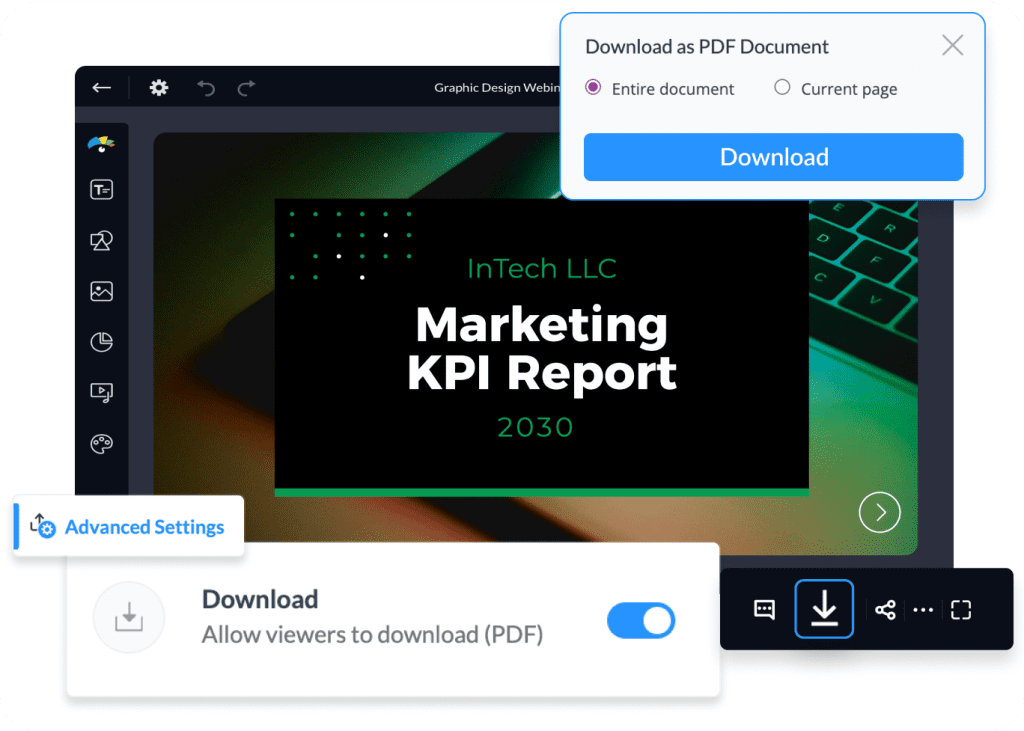
Task: Open the Images panel
Action: click(x=101, y=291)
